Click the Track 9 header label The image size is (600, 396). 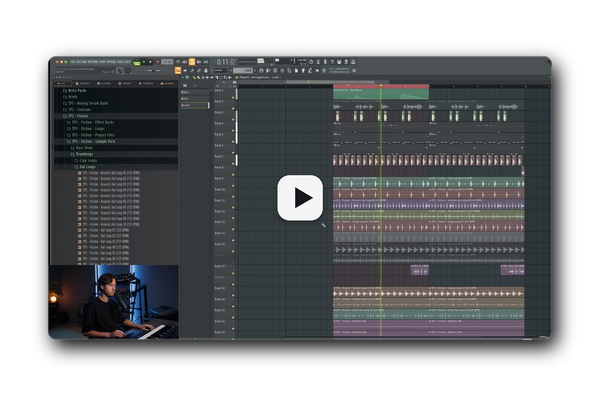(218, 178)
